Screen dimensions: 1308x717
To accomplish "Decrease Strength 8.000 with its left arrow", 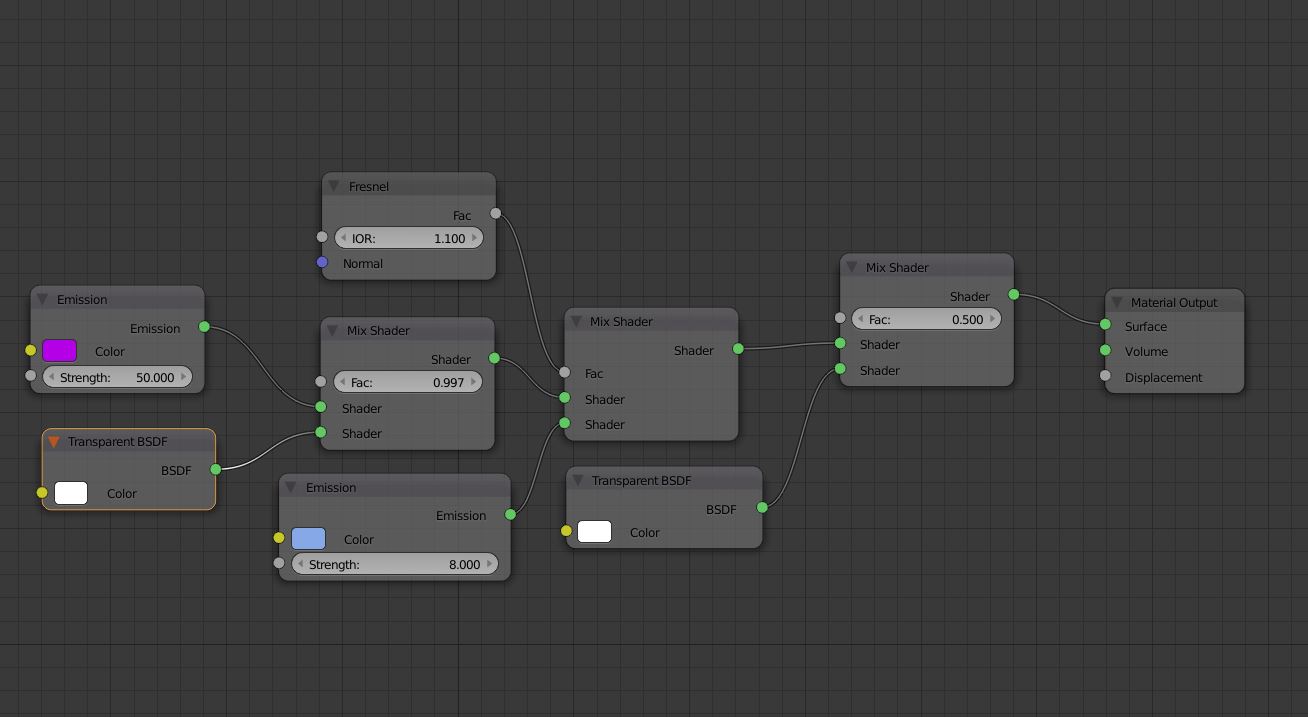I will coord(300,564).
